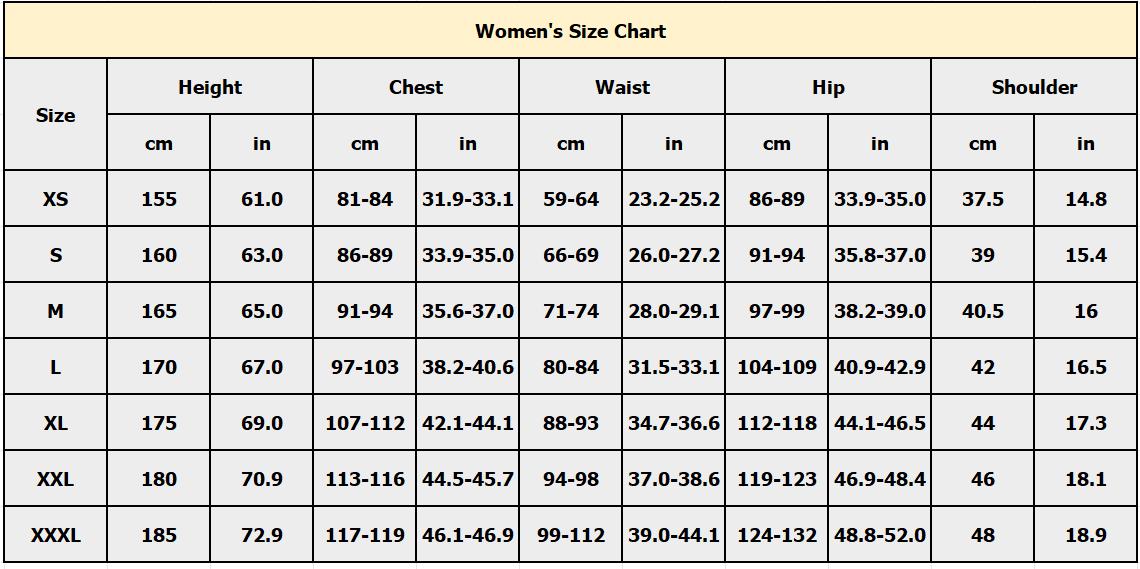Click the 46.9-48.4 hip inches cell
This screenshot has width=1140, height=569.
click(880, 479)
